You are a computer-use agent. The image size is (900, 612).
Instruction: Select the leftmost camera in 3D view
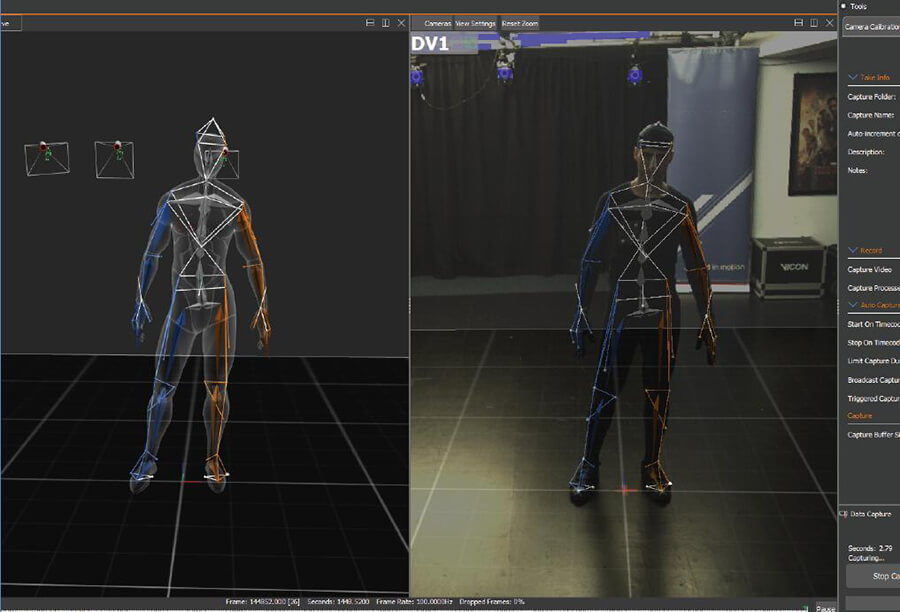(x=46, y=158)
